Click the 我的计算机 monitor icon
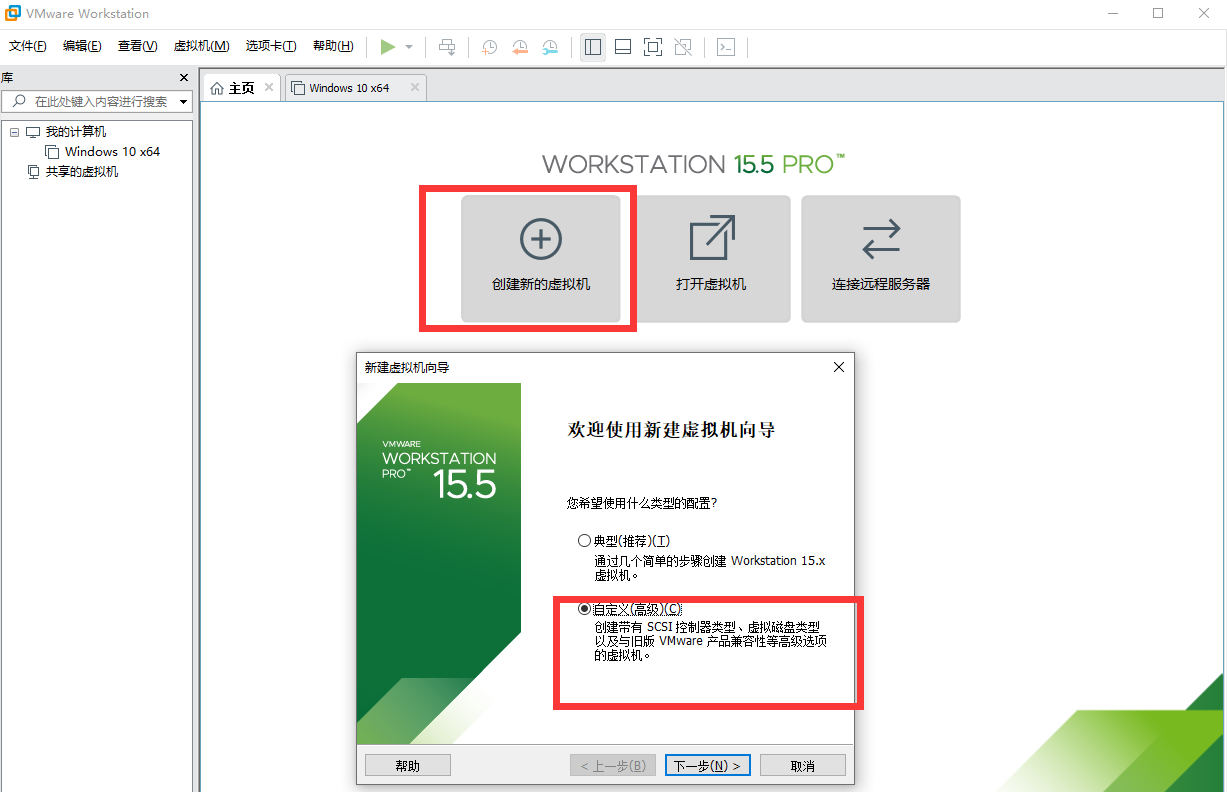This screenshot has width=1227, height=792. (x=33, y=132)
